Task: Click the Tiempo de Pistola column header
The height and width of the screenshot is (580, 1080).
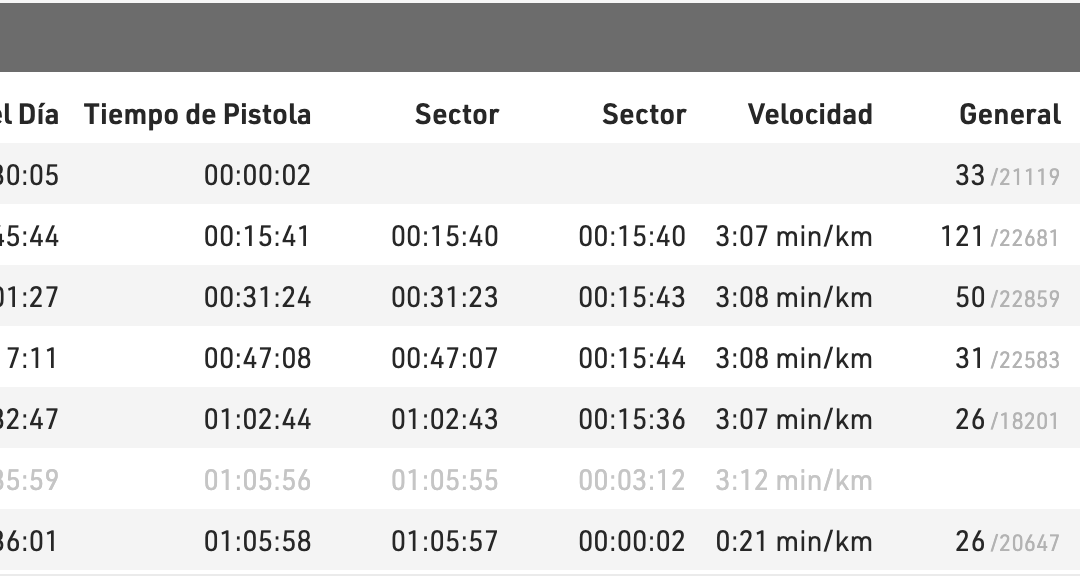Action: 198,115
